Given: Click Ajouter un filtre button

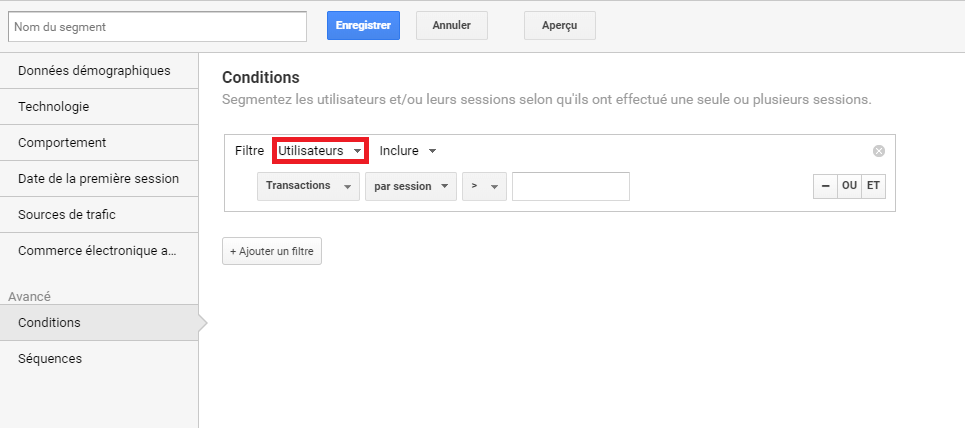Looking at the screenshot, I should tap(272, 251).
